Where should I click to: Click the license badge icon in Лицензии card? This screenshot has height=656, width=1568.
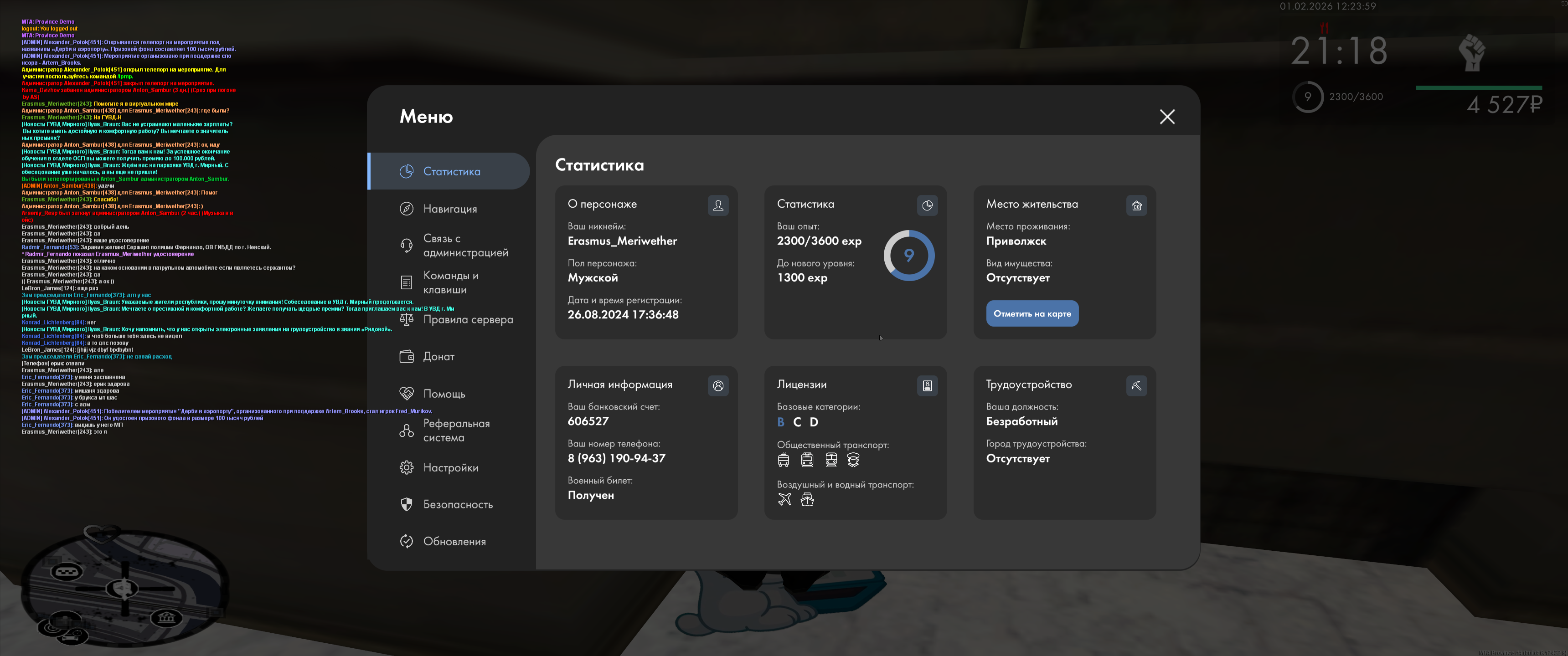coord(927,385)
